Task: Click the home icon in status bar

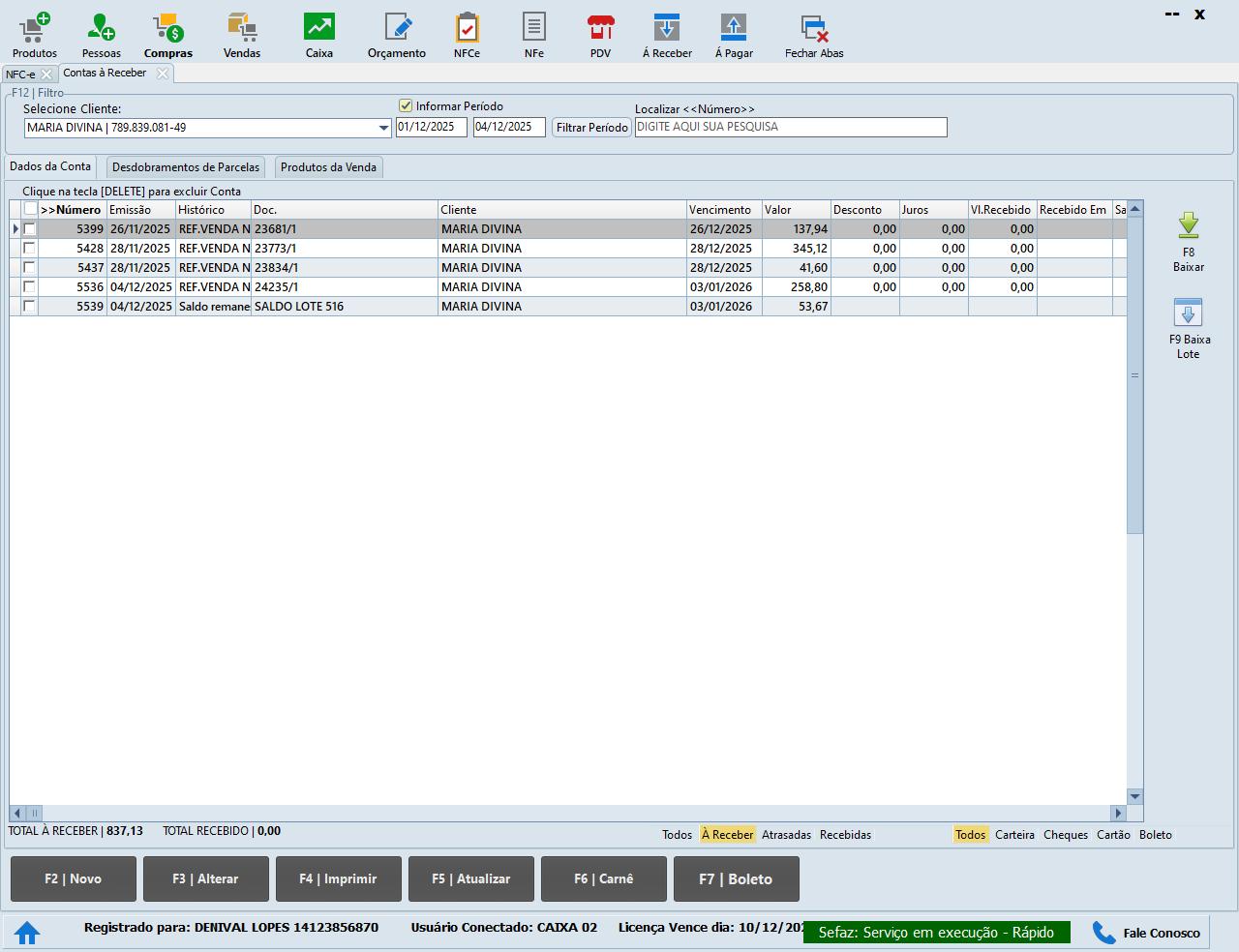Action: click(x=27, y=933)
